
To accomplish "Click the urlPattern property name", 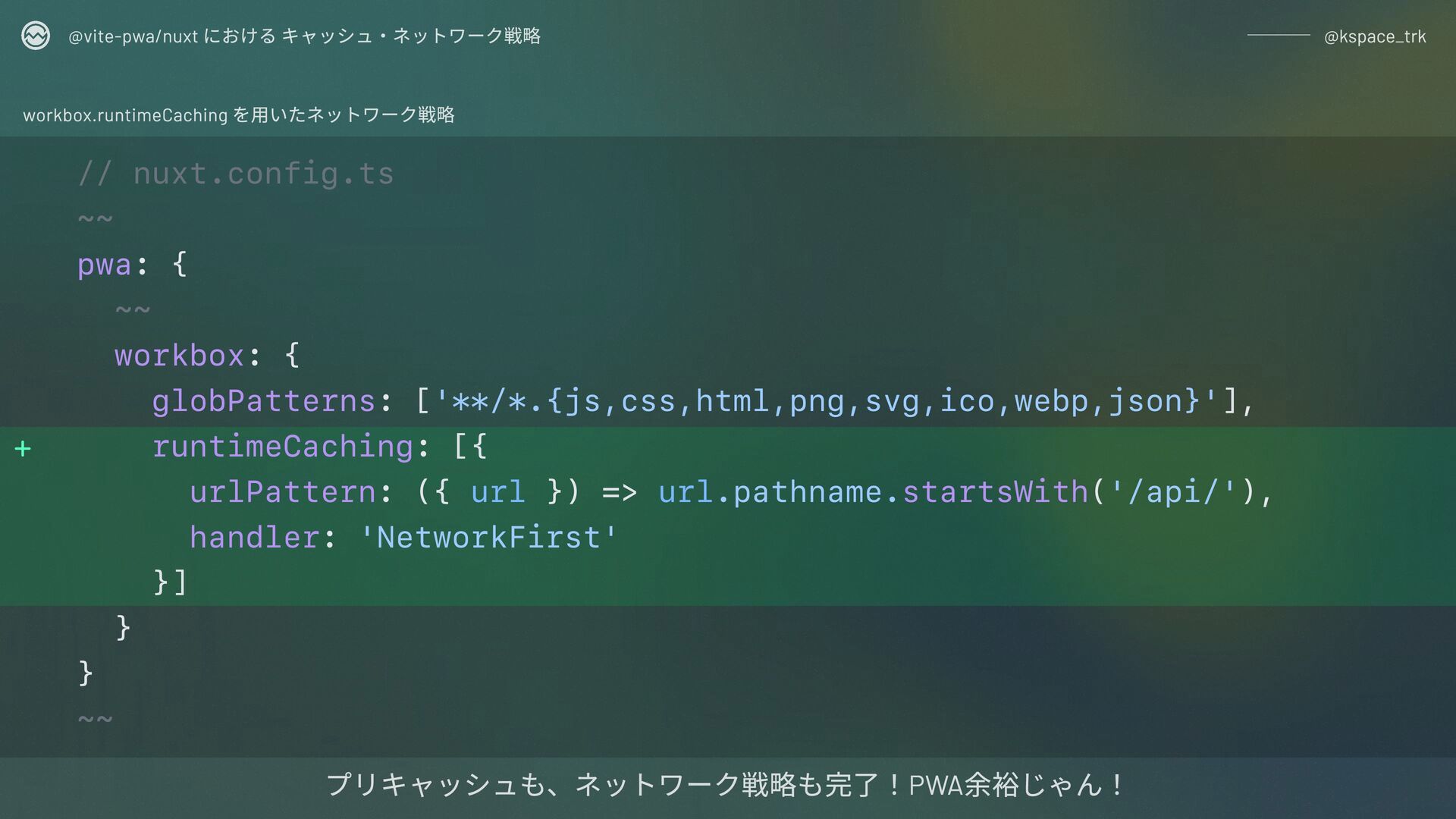I will point(282,492).
